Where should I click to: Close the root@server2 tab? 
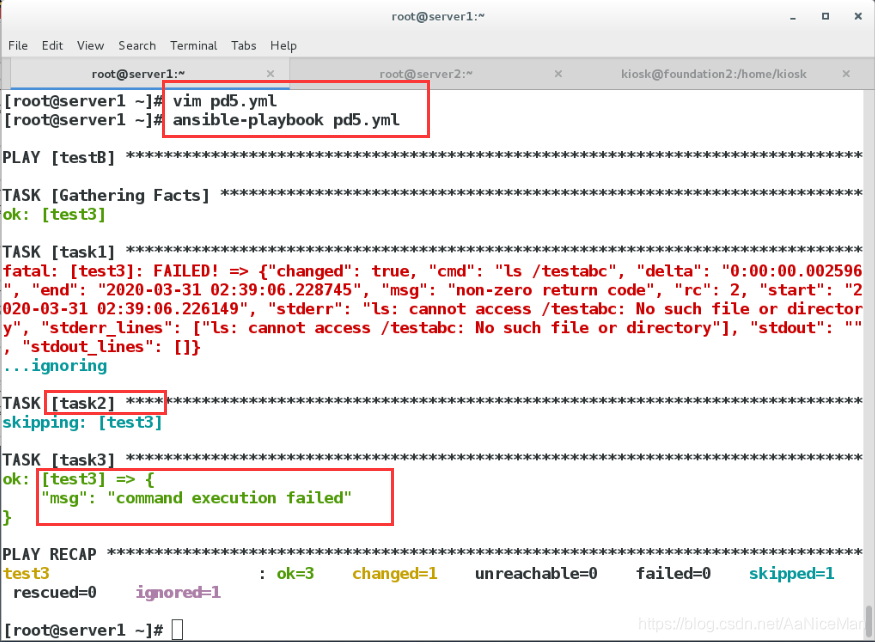pyautogui.click(x=558, y=74)
